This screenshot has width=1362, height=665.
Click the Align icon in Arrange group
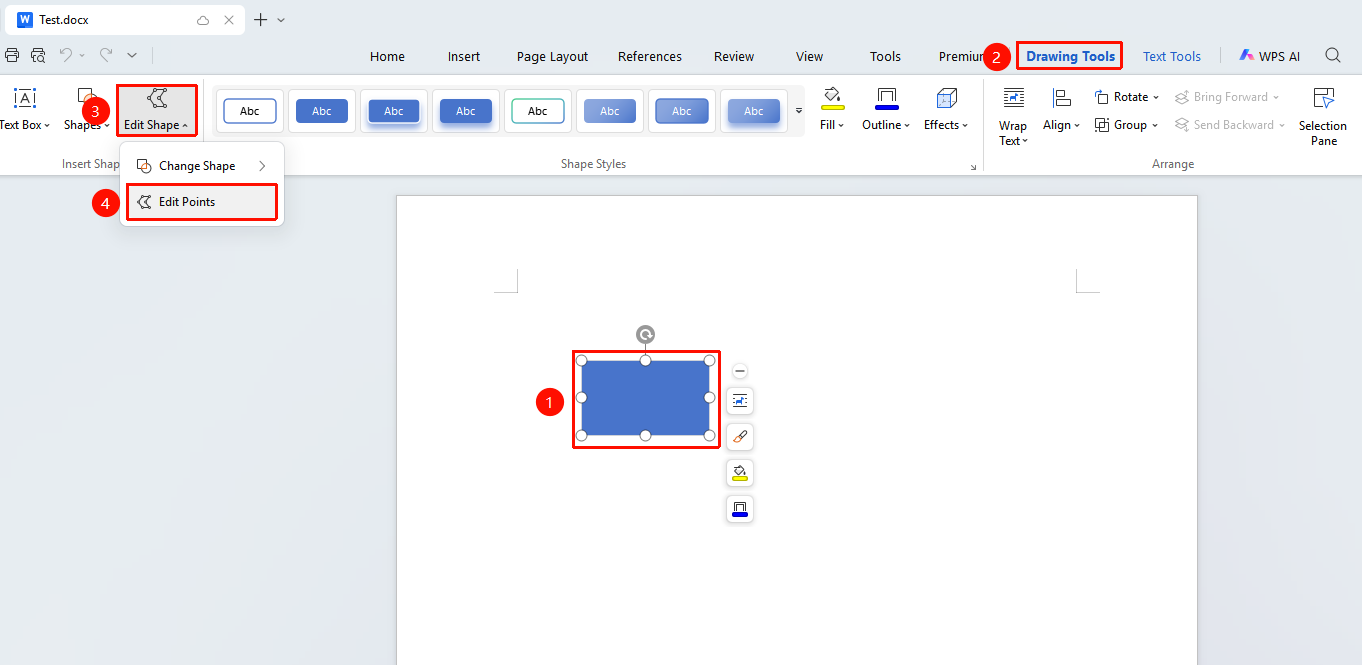(x=1061, y=98)
